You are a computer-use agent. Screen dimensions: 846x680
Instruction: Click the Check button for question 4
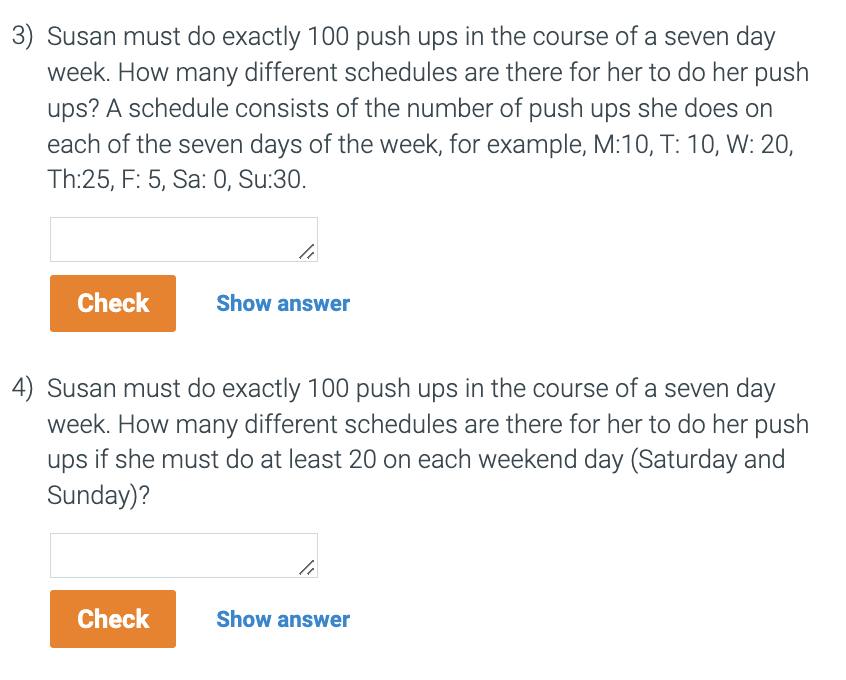click(112, 619)
